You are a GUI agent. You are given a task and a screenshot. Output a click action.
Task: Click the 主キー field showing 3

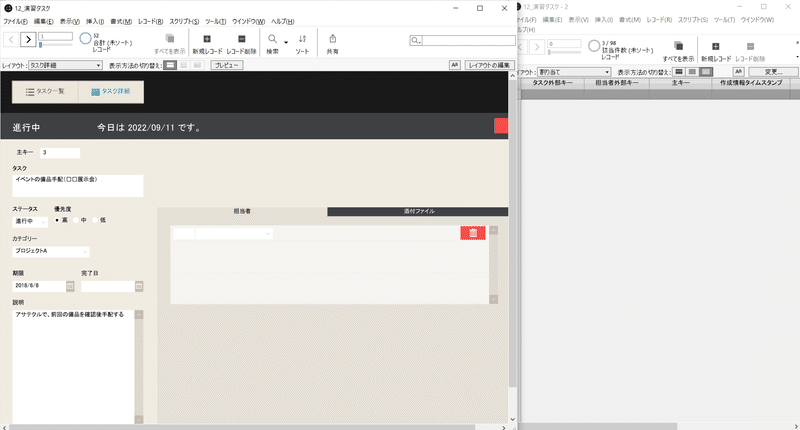point(60,153)
